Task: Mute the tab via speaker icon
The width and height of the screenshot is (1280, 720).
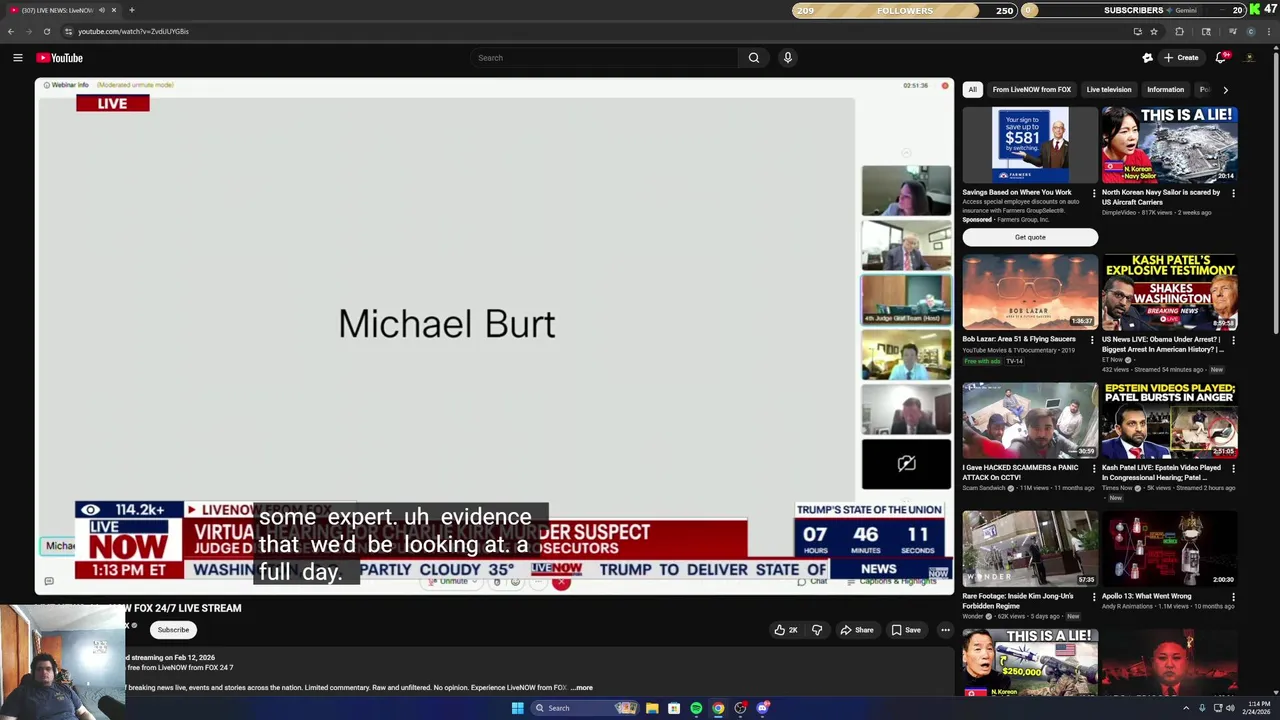Action: 101,10
